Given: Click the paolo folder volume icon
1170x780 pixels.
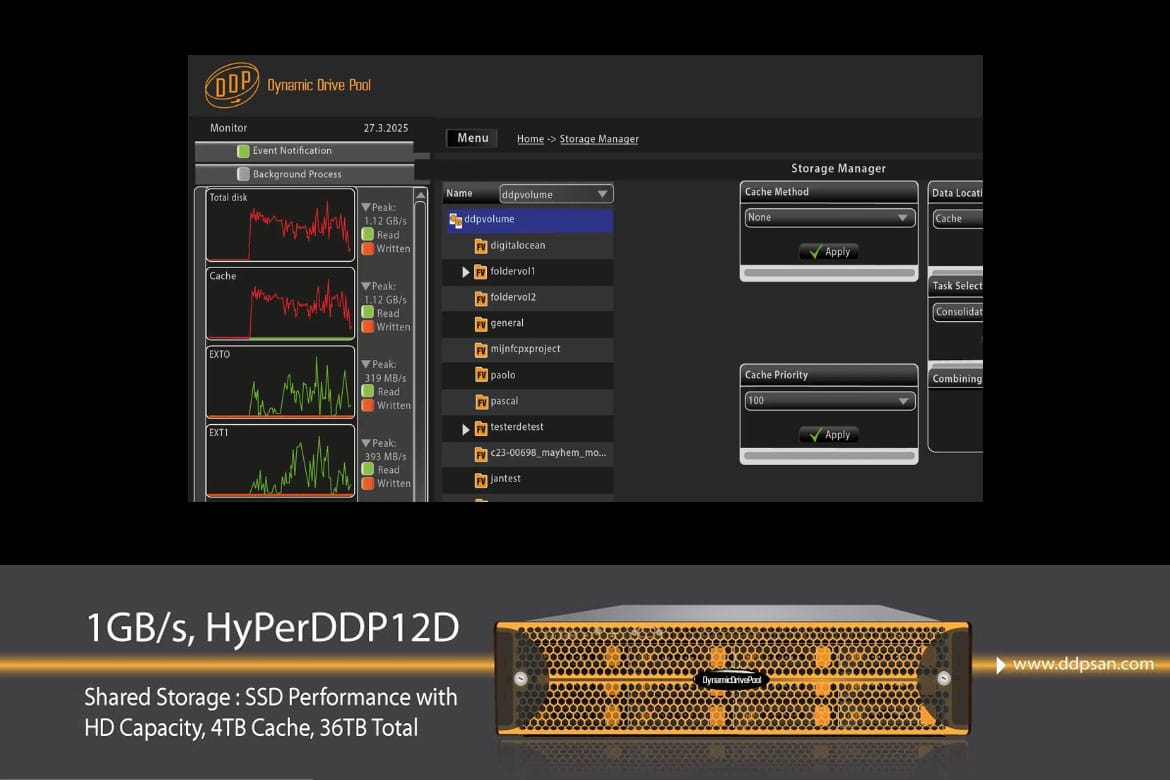Looking at the screenshot, I should pos(481,375).
